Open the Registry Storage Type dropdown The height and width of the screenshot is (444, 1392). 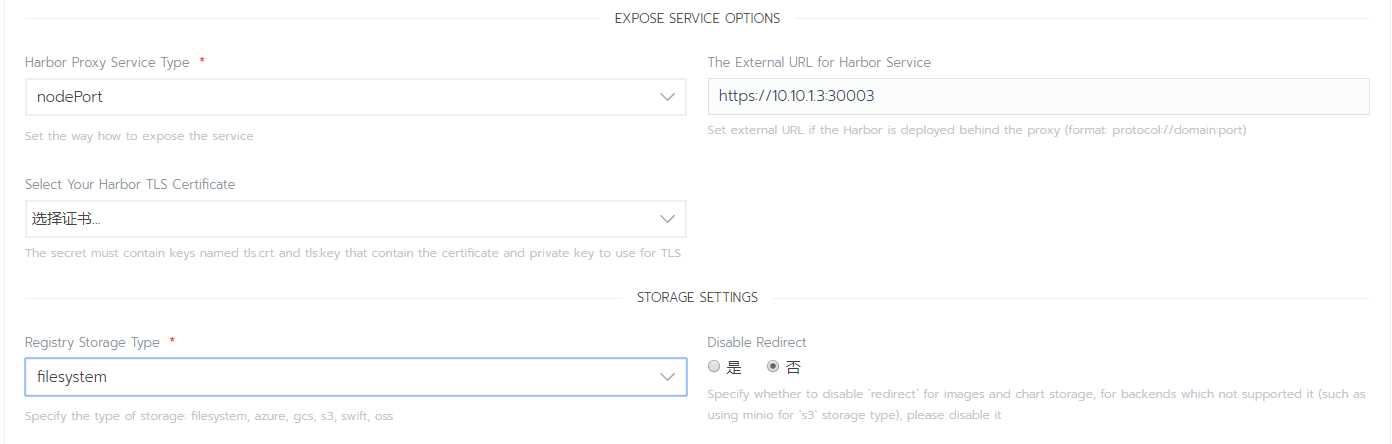(x=355, y=377)
